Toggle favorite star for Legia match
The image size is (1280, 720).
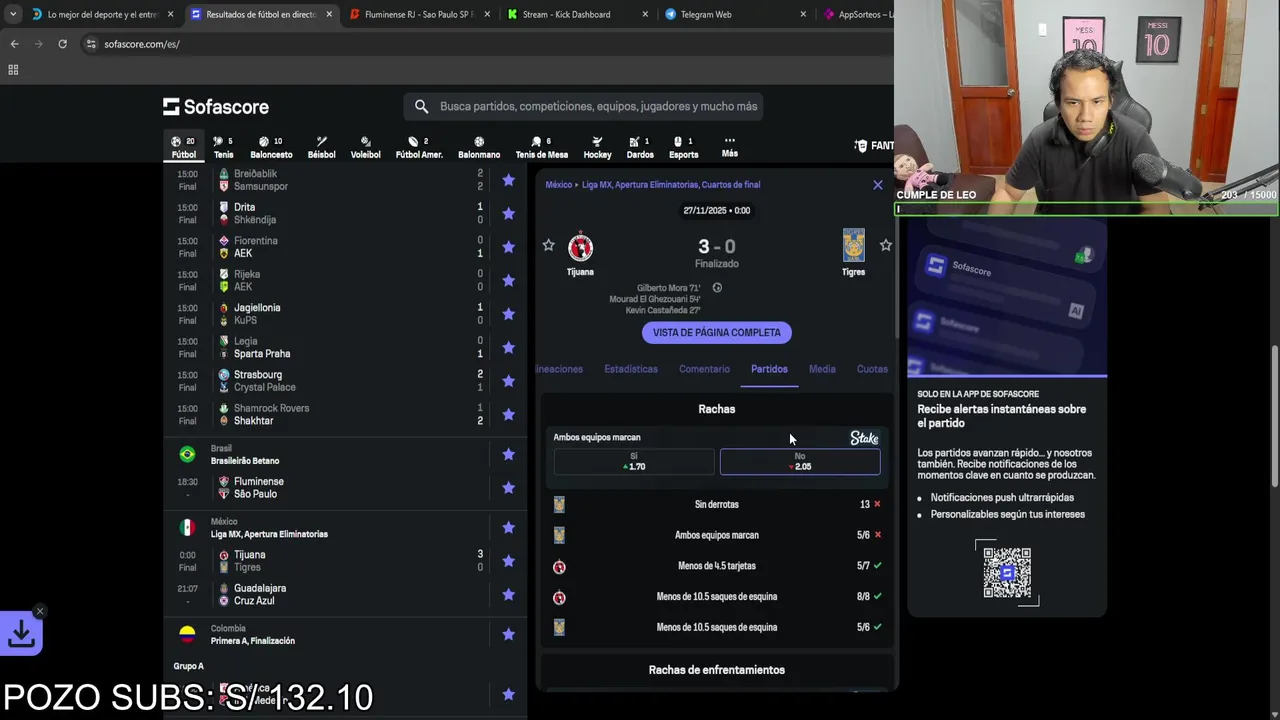pos(508,347)
